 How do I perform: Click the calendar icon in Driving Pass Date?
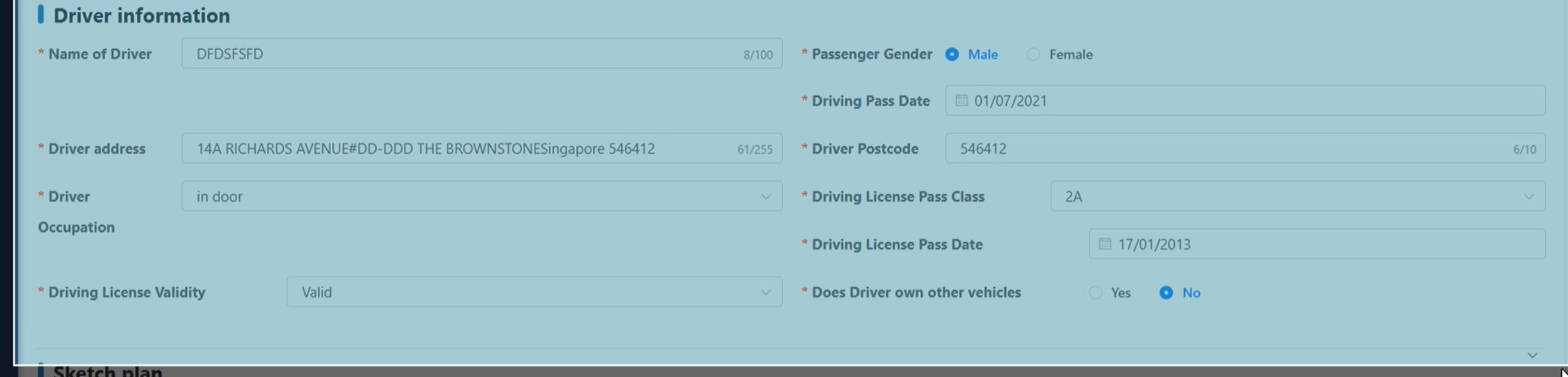point(961,100)
